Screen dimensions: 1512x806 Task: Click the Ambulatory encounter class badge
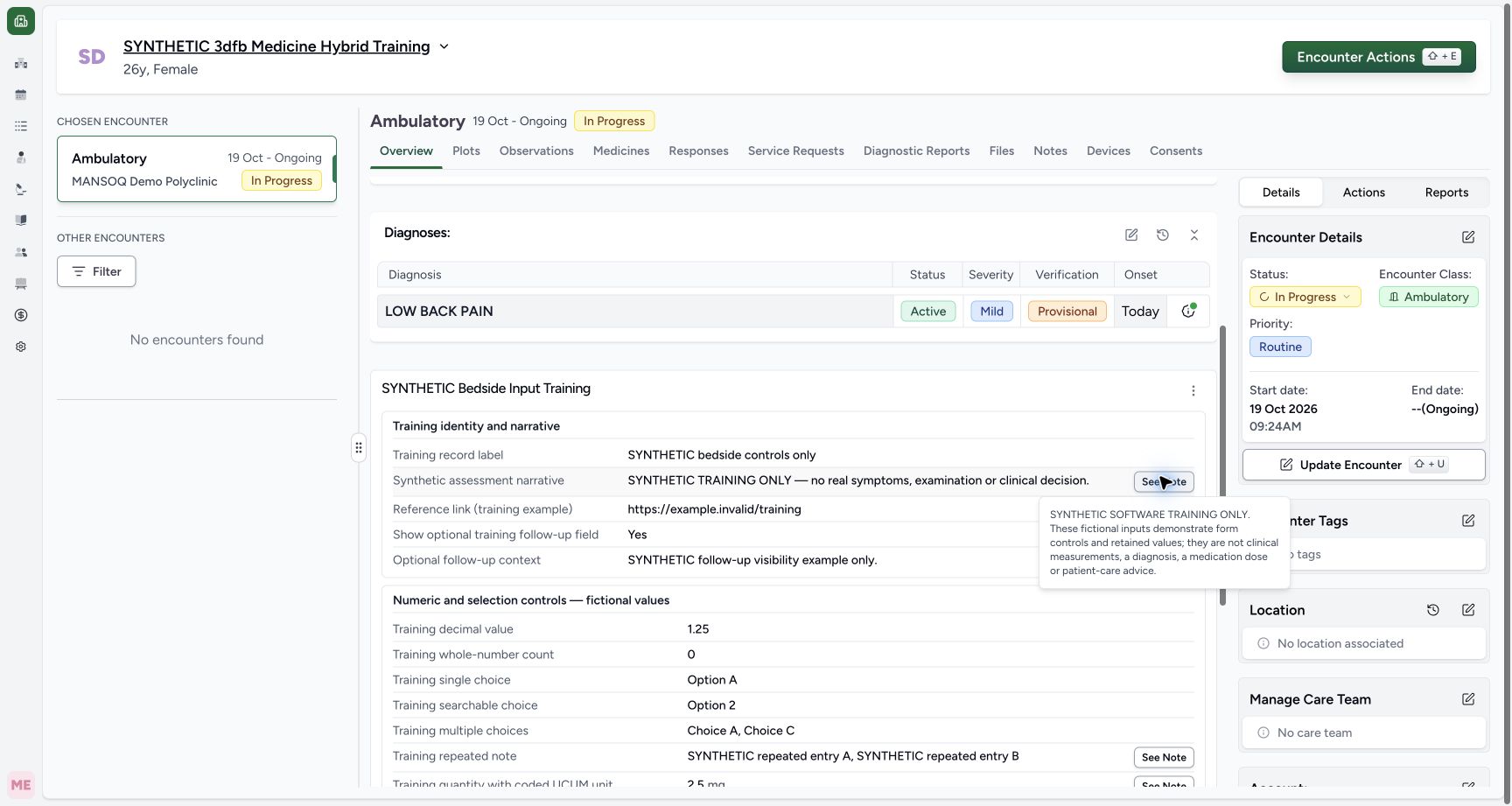(x=1429, y=297)
